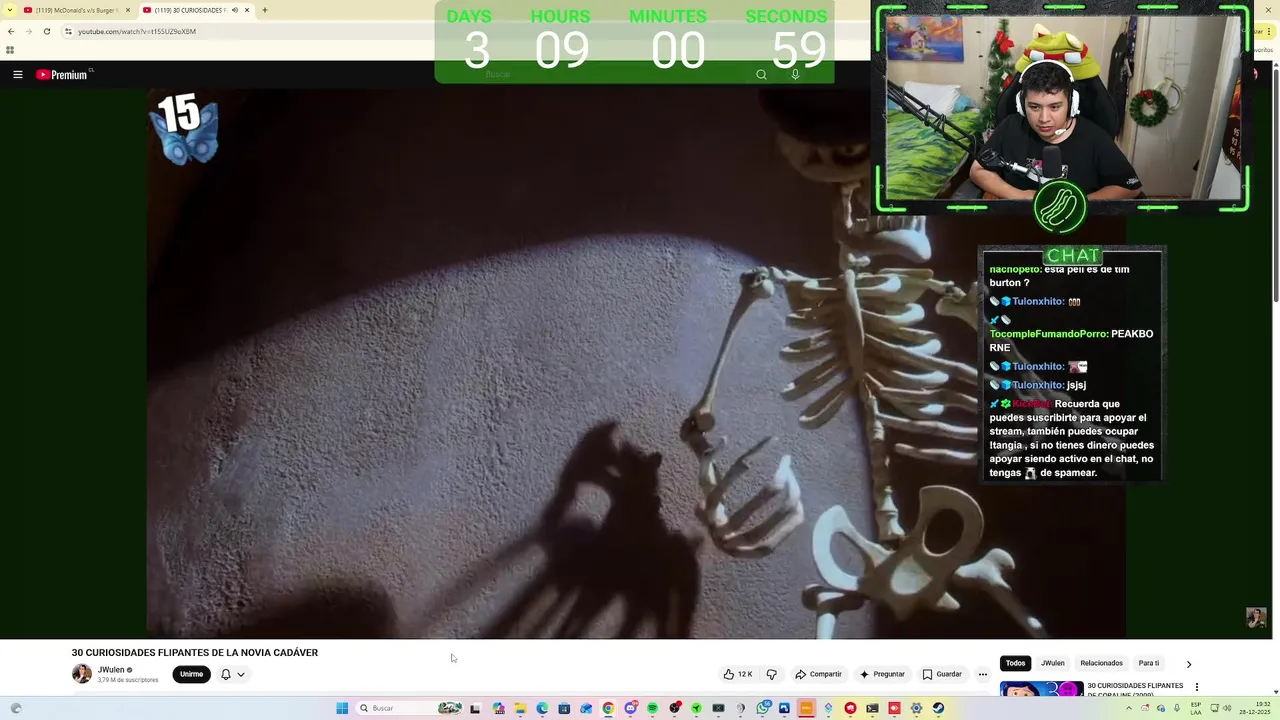
Task: Click the video title text
Action: [x=195, y=652]
